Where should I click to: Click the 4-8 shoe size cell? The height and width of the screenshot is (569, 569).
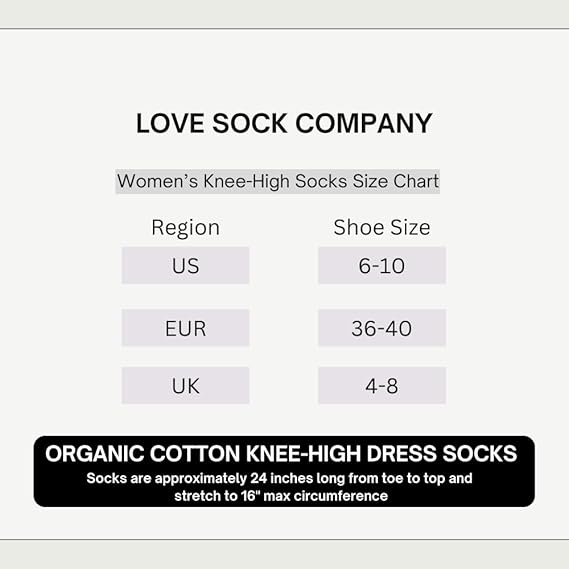tap(382, 385)
